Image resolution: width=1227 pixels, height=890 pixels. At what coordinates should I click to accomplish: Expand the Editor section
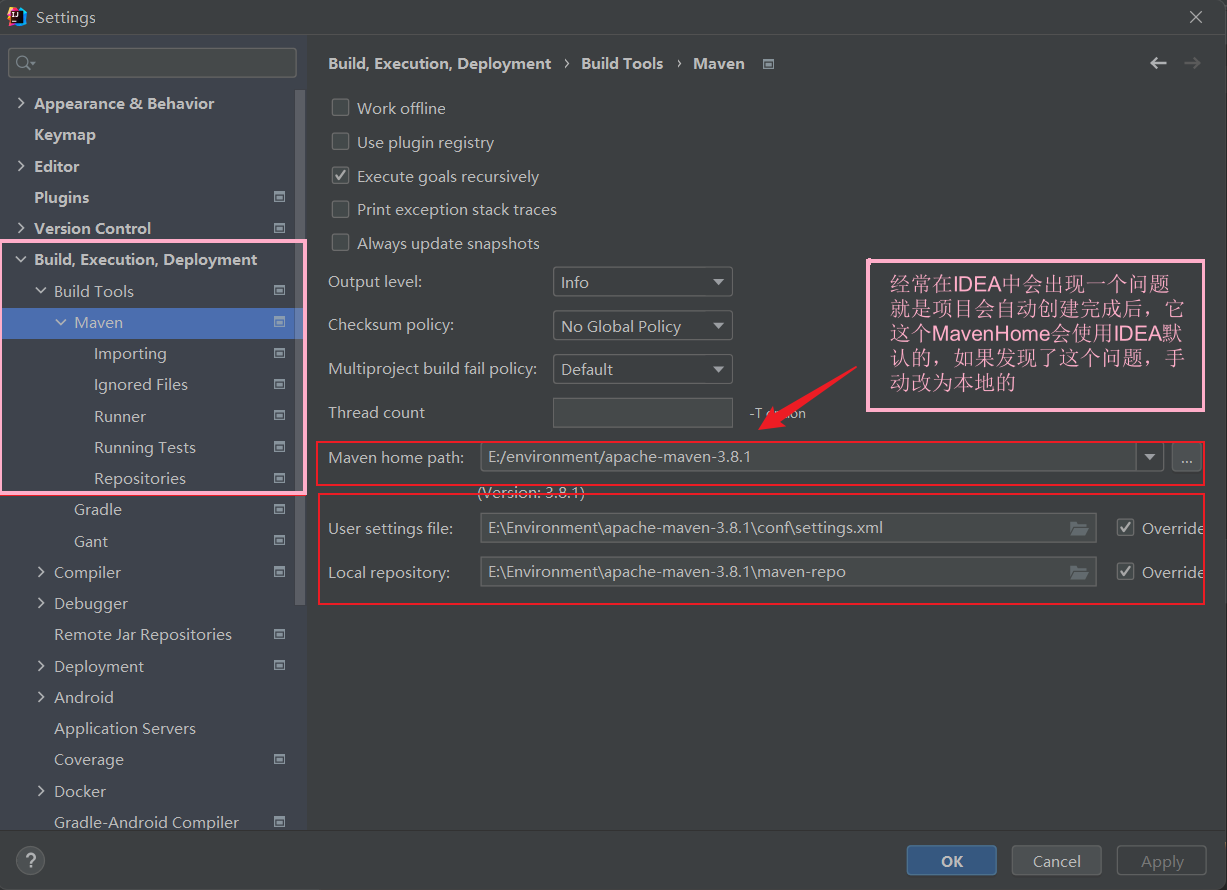pyautogui.click(x=21, y=166)
